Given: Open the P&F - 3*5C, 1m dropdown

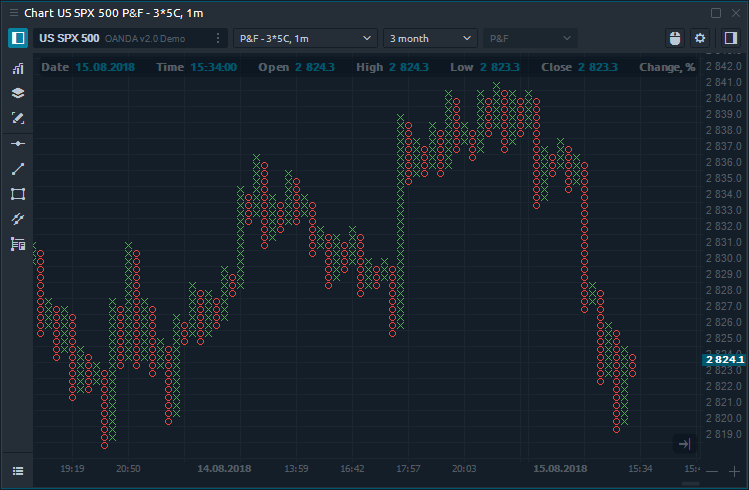Looking at the screenshot, I should (x=304, y=38).
